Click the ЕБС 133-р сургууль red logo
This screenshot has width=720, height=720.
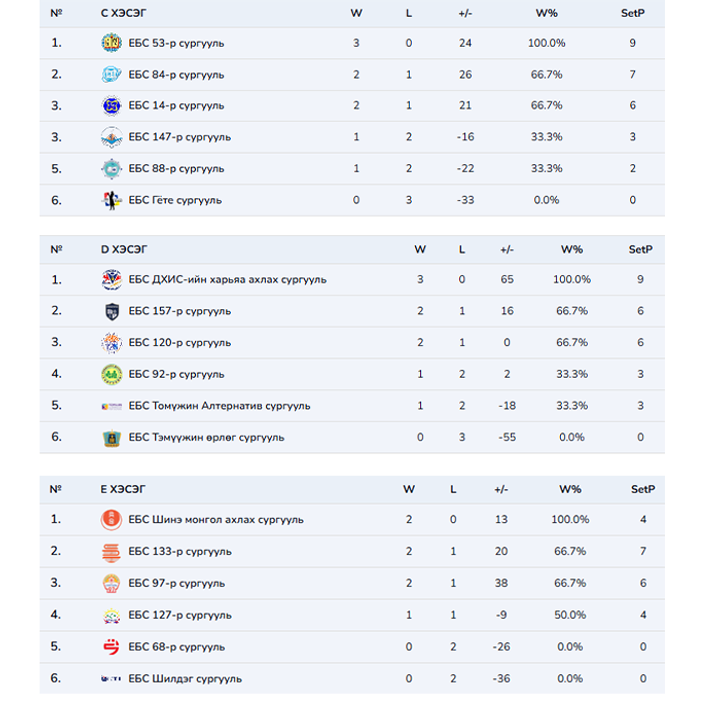[111, 551]
